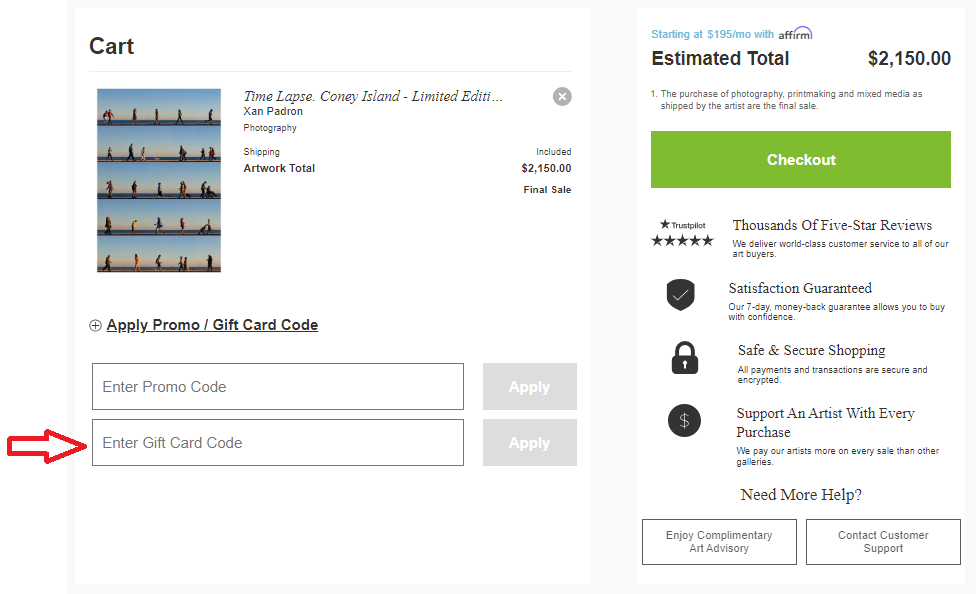
Task: Open Contact Customer Support
Action: pyautogui.click(x=883, y=542)
